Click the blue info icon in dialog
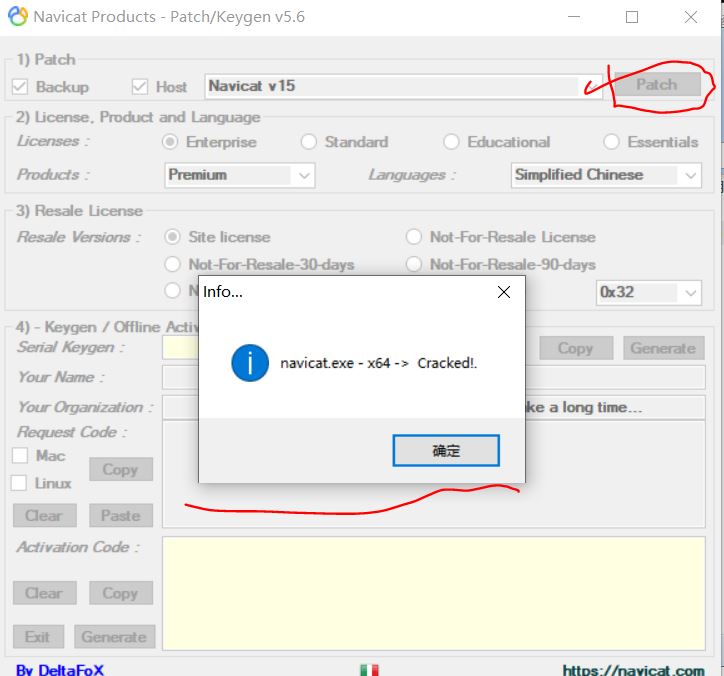 249,363
